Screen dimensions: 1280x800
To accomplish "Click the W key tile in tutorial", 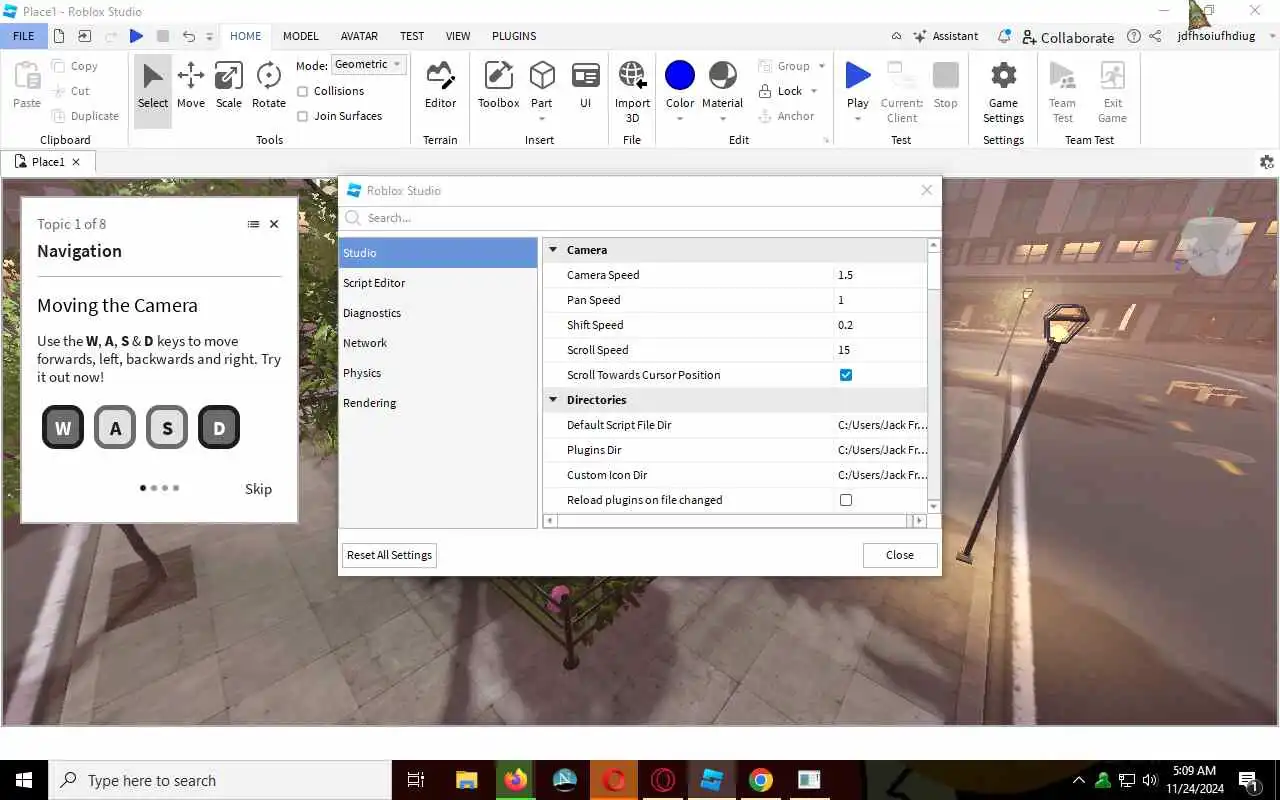I will click(x=63, y=427).
